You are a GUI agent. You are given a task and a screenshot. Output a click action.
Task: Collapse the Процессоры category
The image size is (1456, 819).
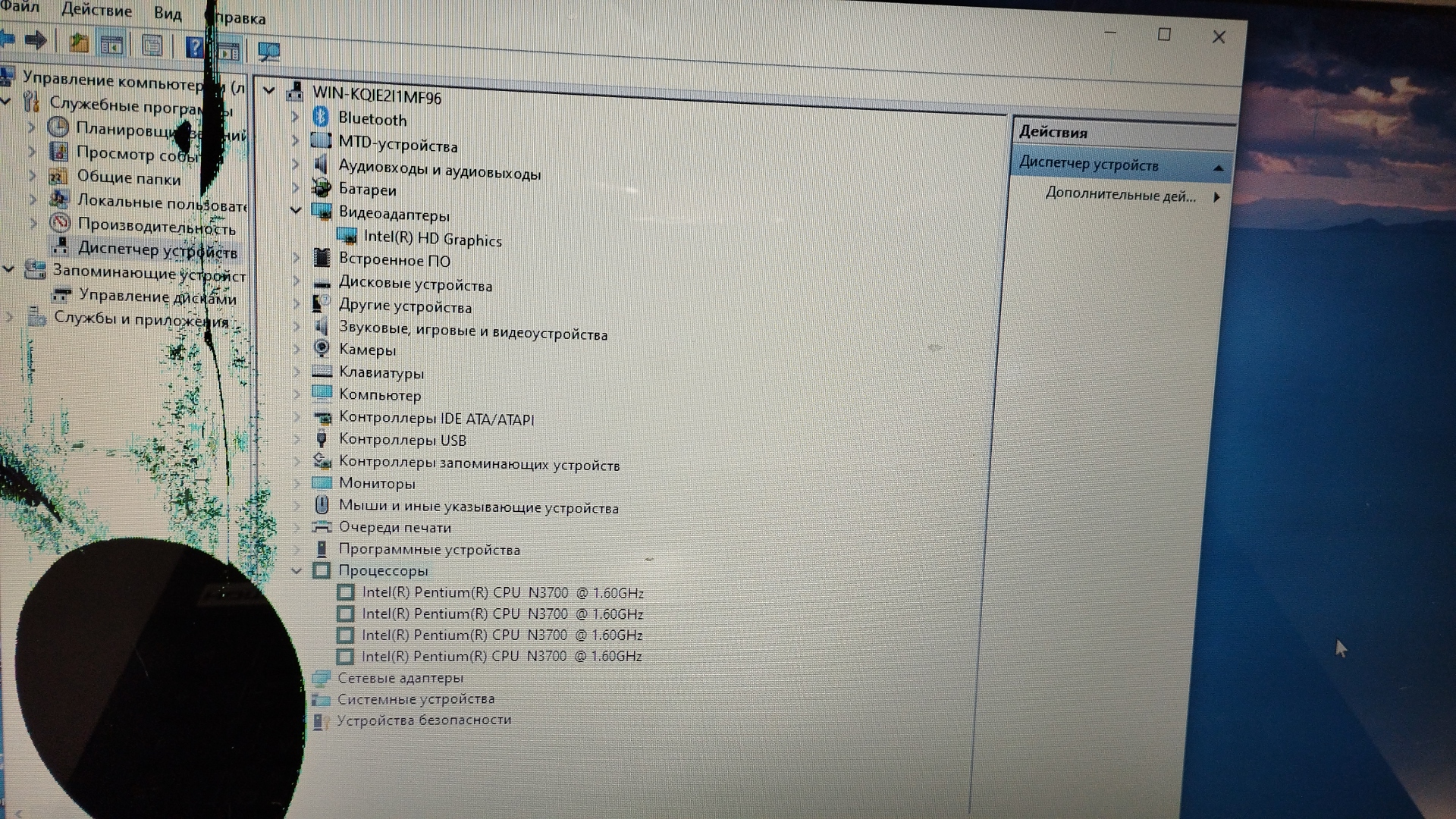point(297,570)
